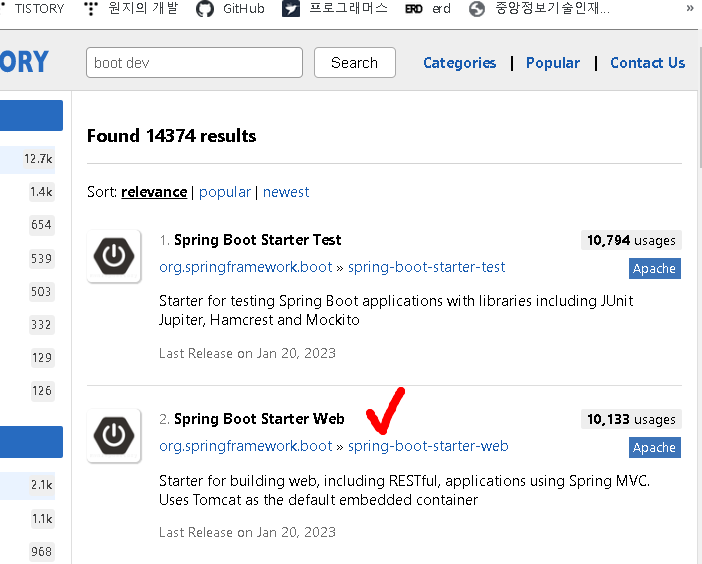The image size is (702, 564).
Task: Open the TISTORY bookmark
Action: tap(39, 9)
